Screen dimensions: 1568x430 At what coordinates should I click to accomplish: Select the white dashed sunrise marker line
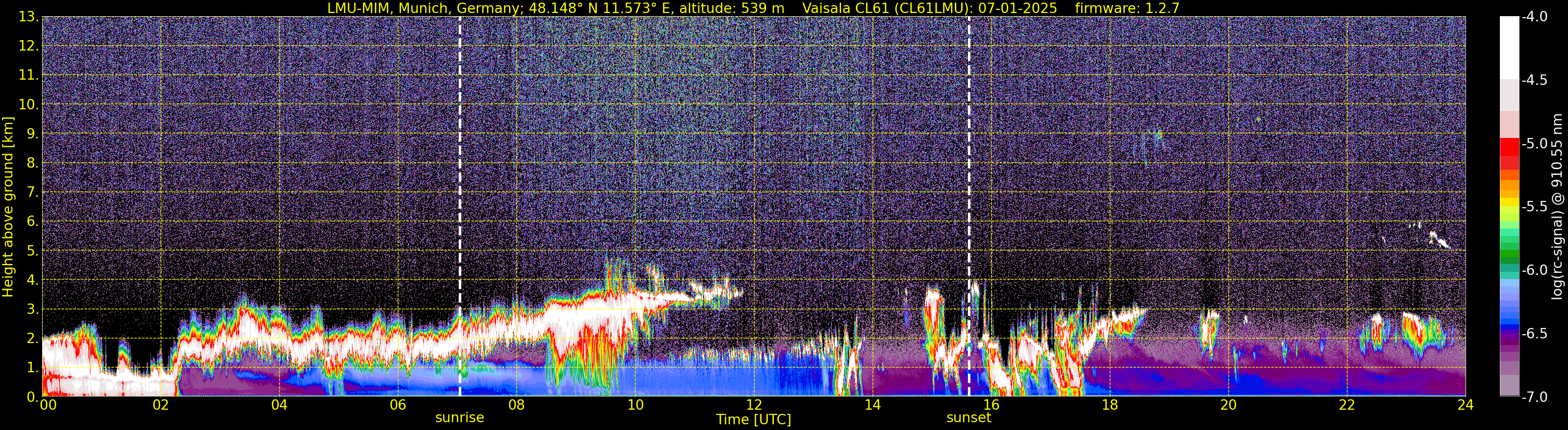pyautogui.click(x=460, y=207)
